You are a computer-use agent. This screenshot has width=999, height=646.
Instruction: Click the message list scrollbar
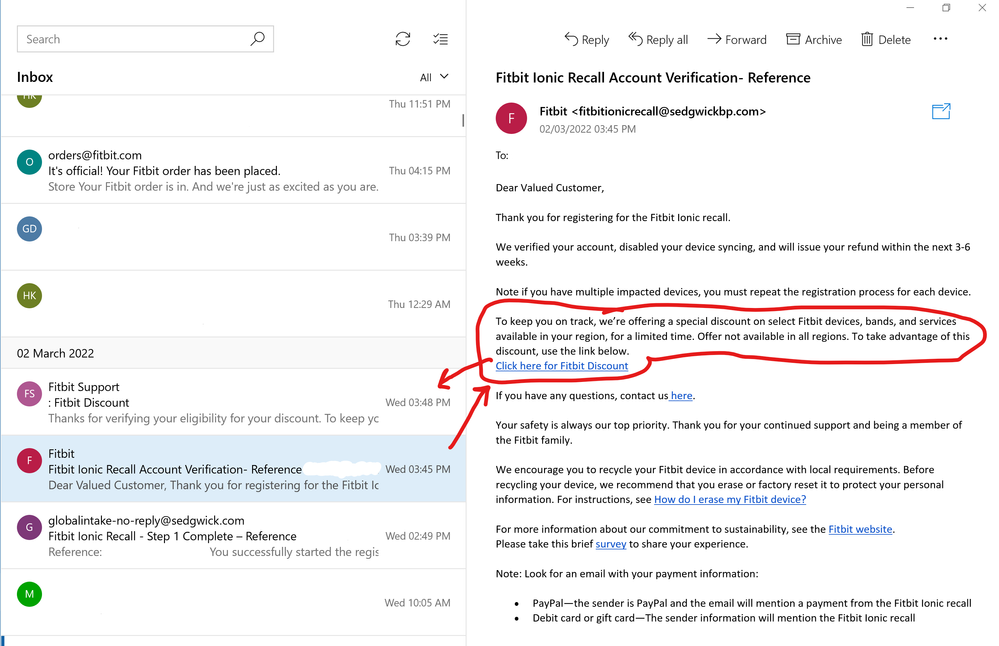click(462, 120)
